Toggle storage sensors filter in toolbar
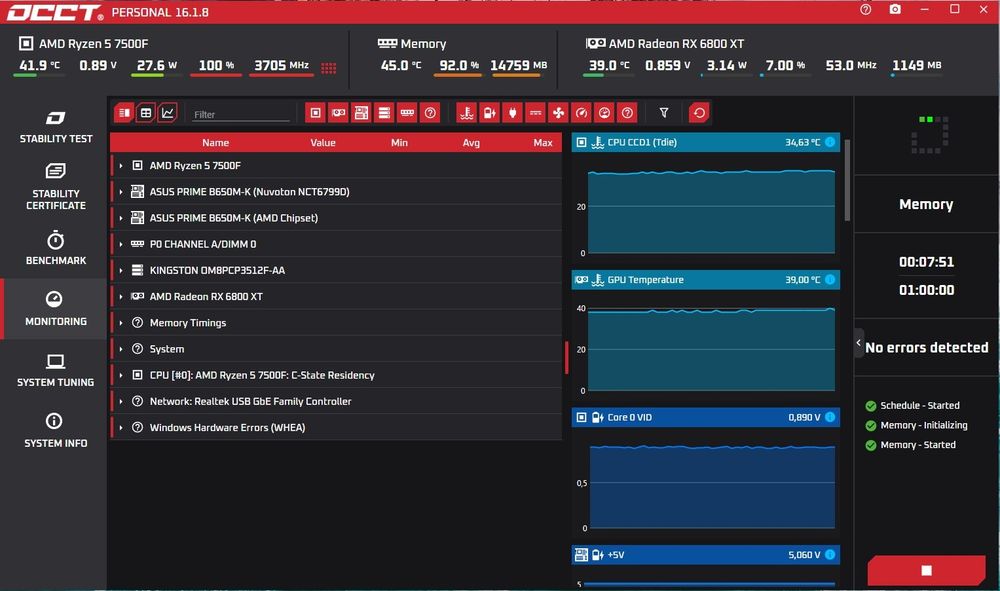Viewport: 1000px width, 591px height. pyautogui.click(x=385, y=113)
